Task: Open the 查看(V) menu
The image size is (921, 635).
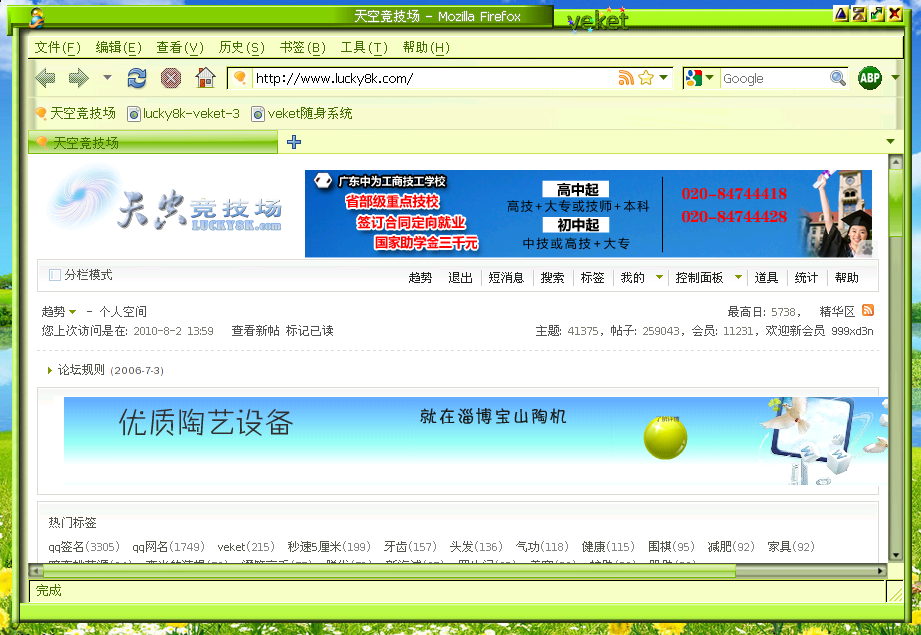Action: click(180, 48)
